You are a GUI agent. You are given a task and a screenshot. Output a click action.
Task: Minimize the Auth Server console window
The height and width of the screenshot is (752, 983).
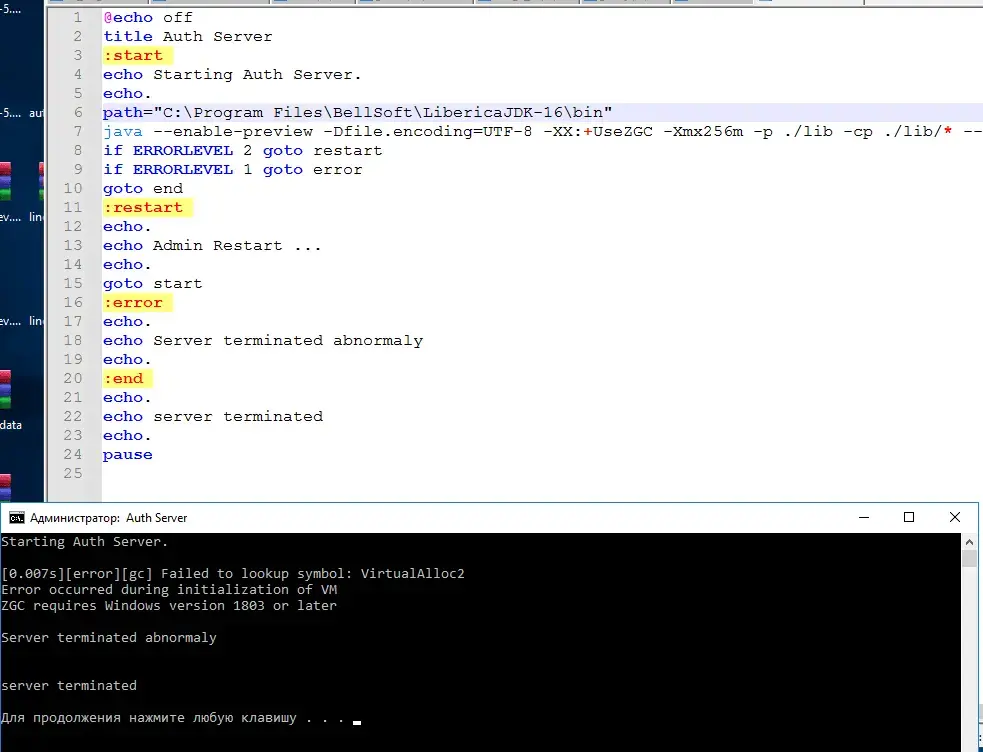[x=864, y=518]
